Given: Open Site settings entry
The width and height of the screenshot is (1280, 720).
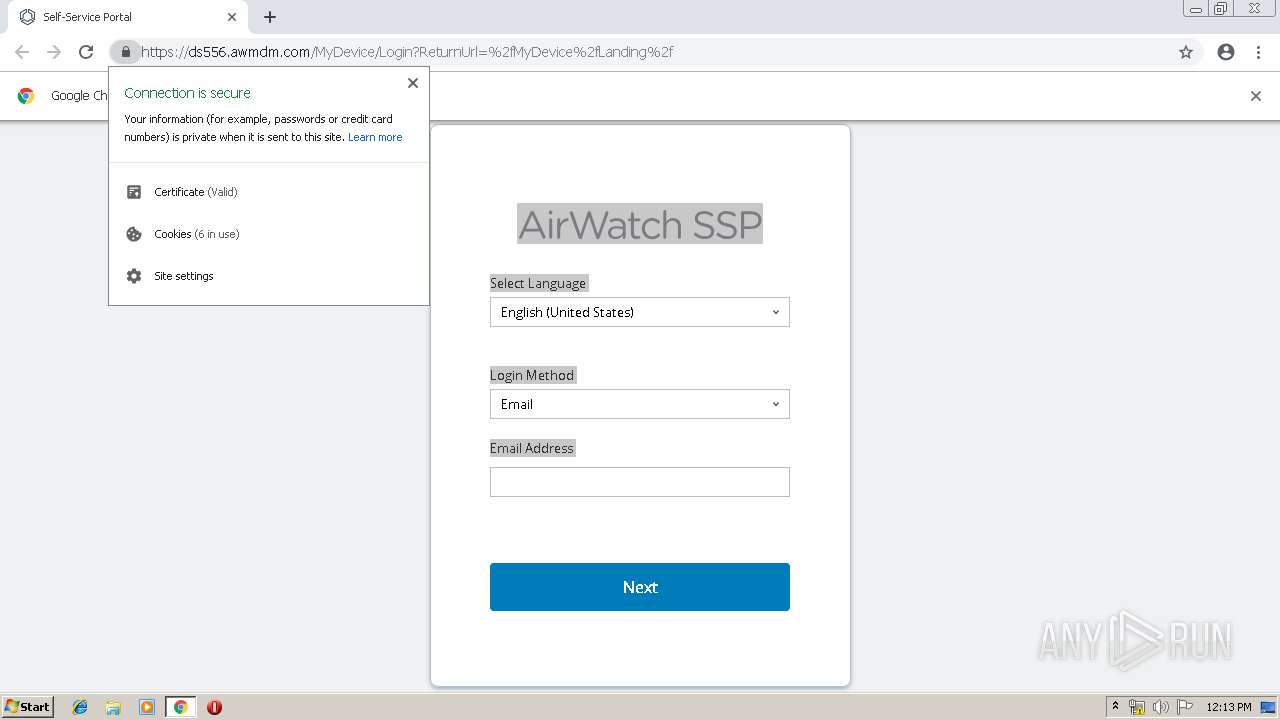Looking at the screenshot, I should click(184, 276).
